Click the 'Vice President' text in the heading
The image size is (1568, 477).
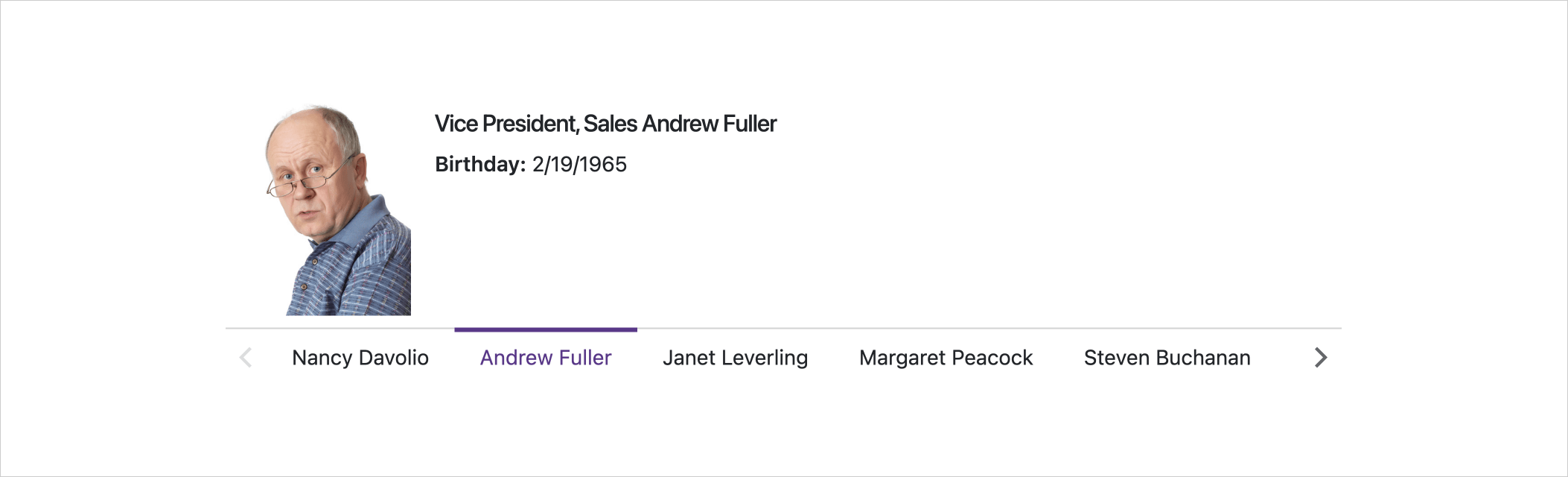[506, 124]
